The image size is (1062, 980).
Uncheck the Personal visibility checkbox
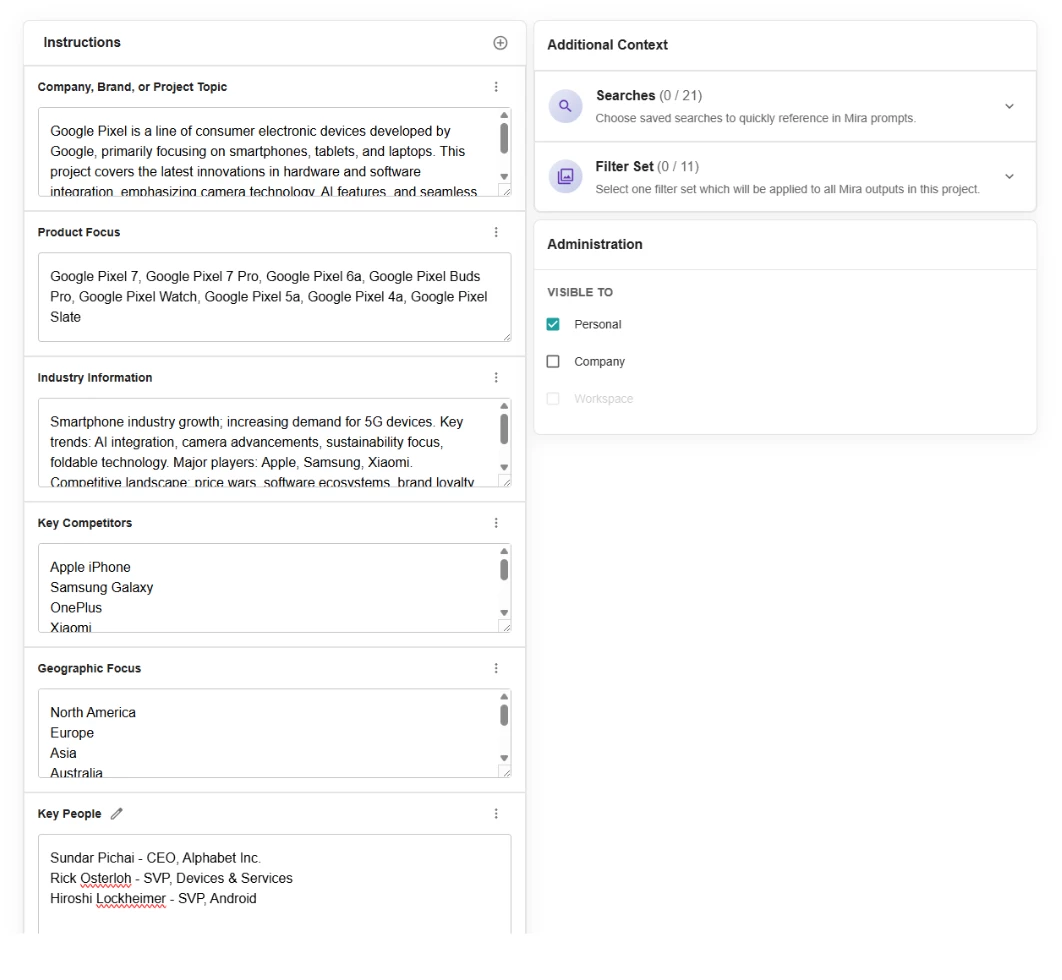click(553, 324)
